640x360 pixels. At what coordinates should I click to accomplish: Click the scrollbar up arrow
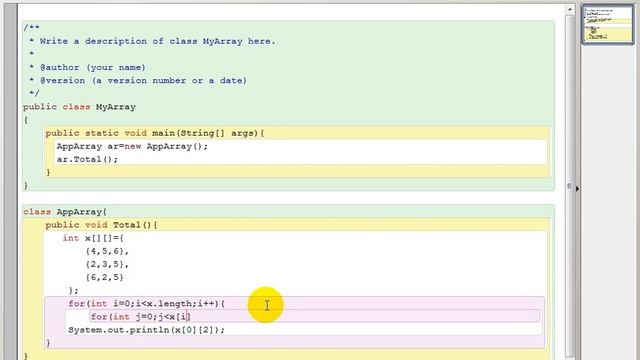click(x=570, y=9)
